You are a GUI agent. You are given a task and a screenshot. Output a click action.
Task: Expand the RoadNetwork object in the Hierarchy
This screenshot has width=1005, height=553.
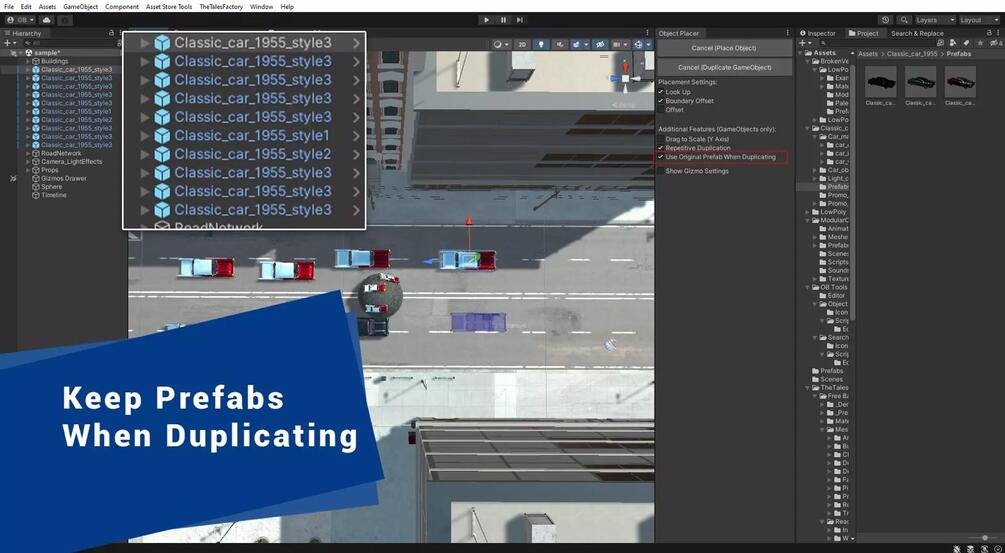[x=28, y=154]
